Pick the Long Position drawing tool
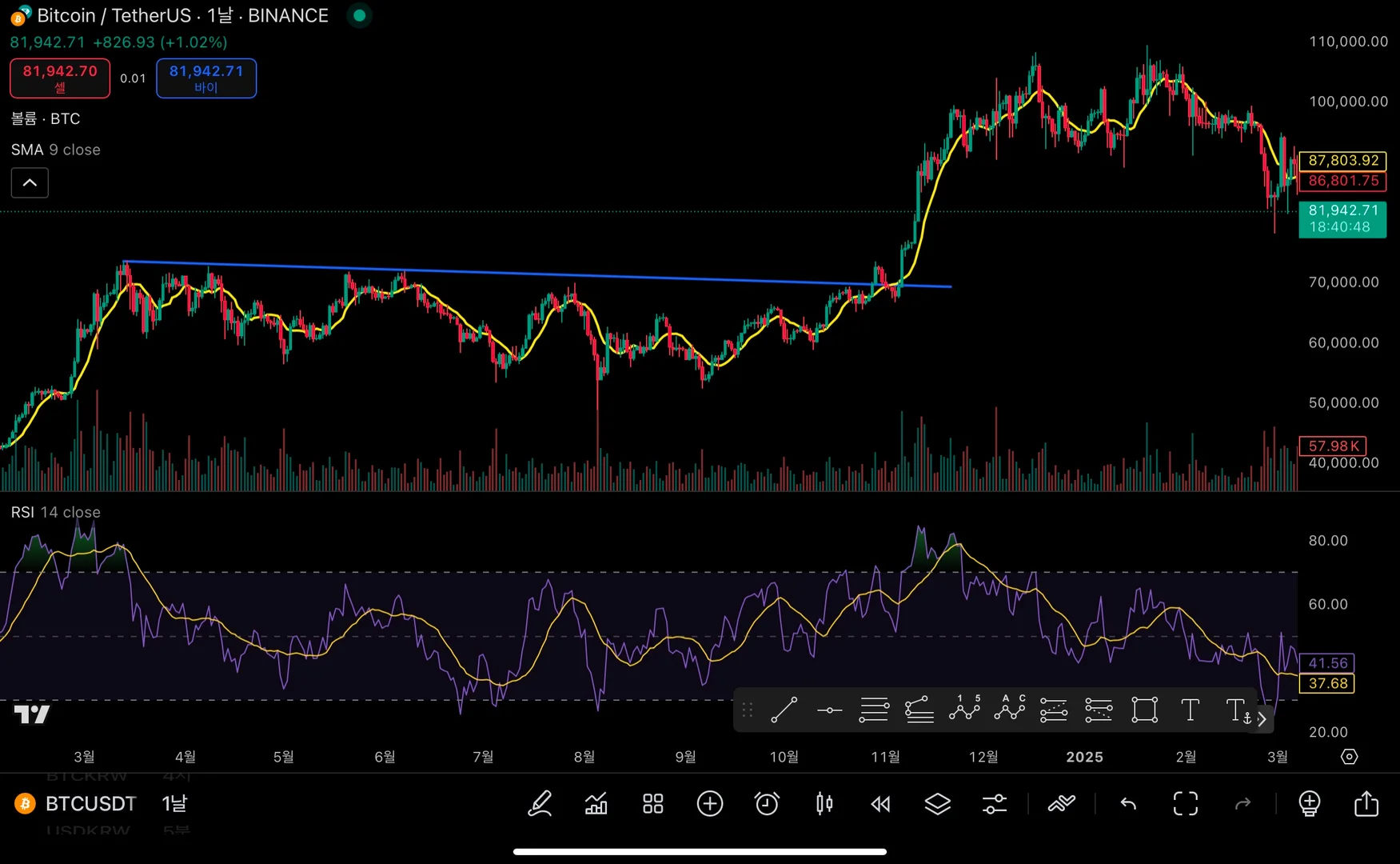Viewport: 1400px width, 864px height. pos(1054,710)
